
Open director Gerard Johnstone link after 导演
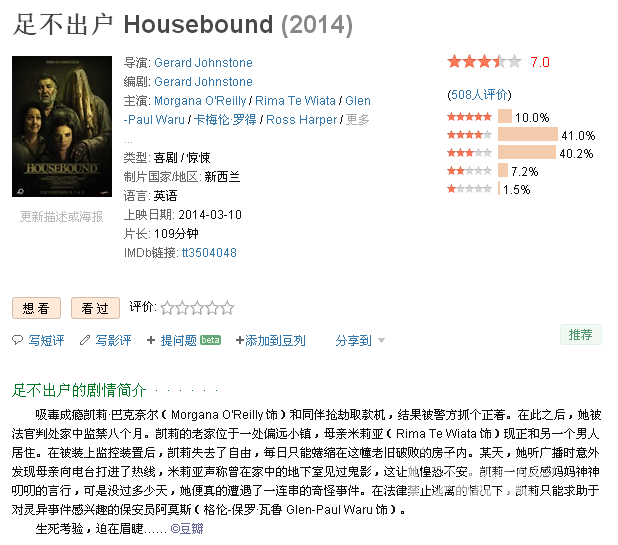click(203, 63)
